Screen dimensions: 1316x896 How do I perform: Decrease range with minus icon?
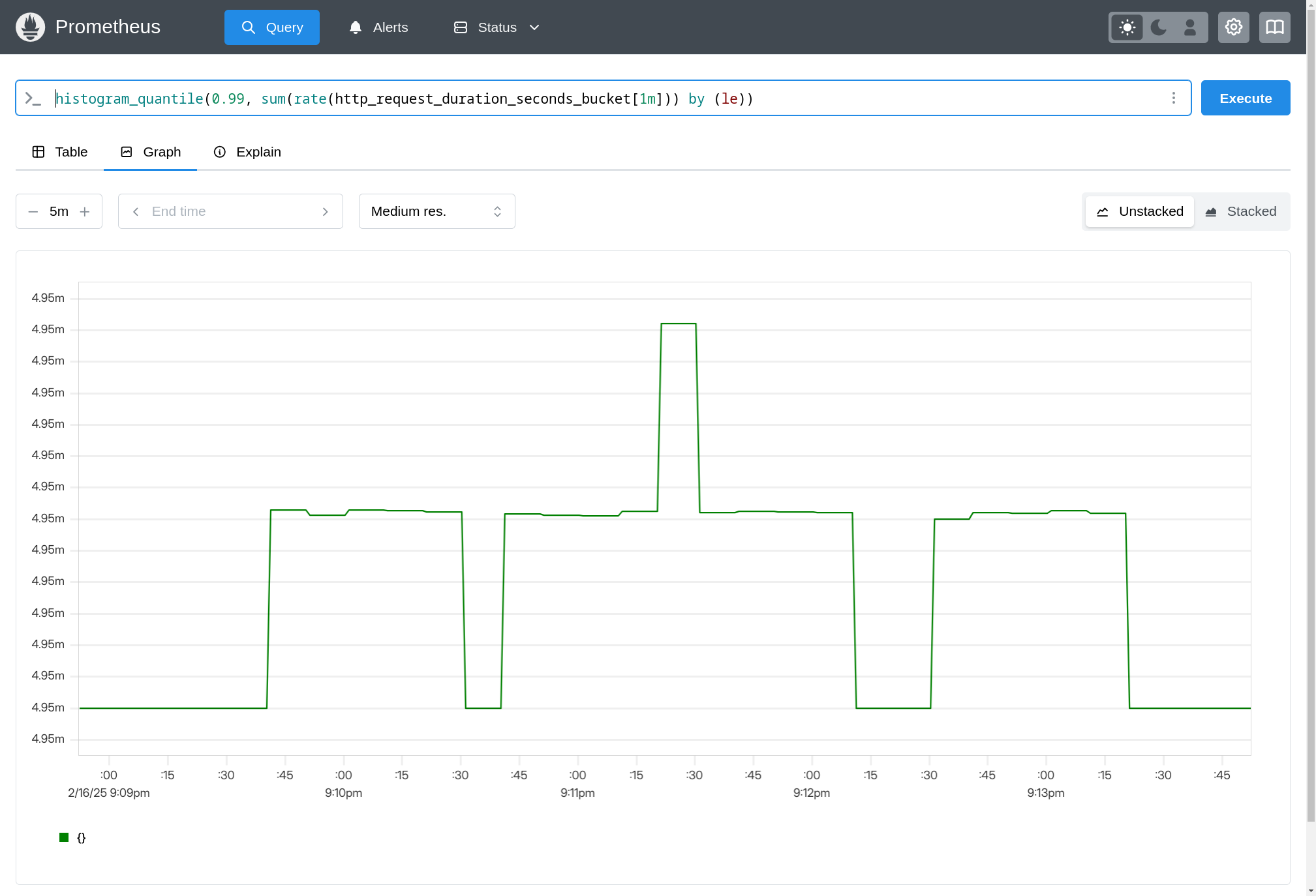pos(33,212)
